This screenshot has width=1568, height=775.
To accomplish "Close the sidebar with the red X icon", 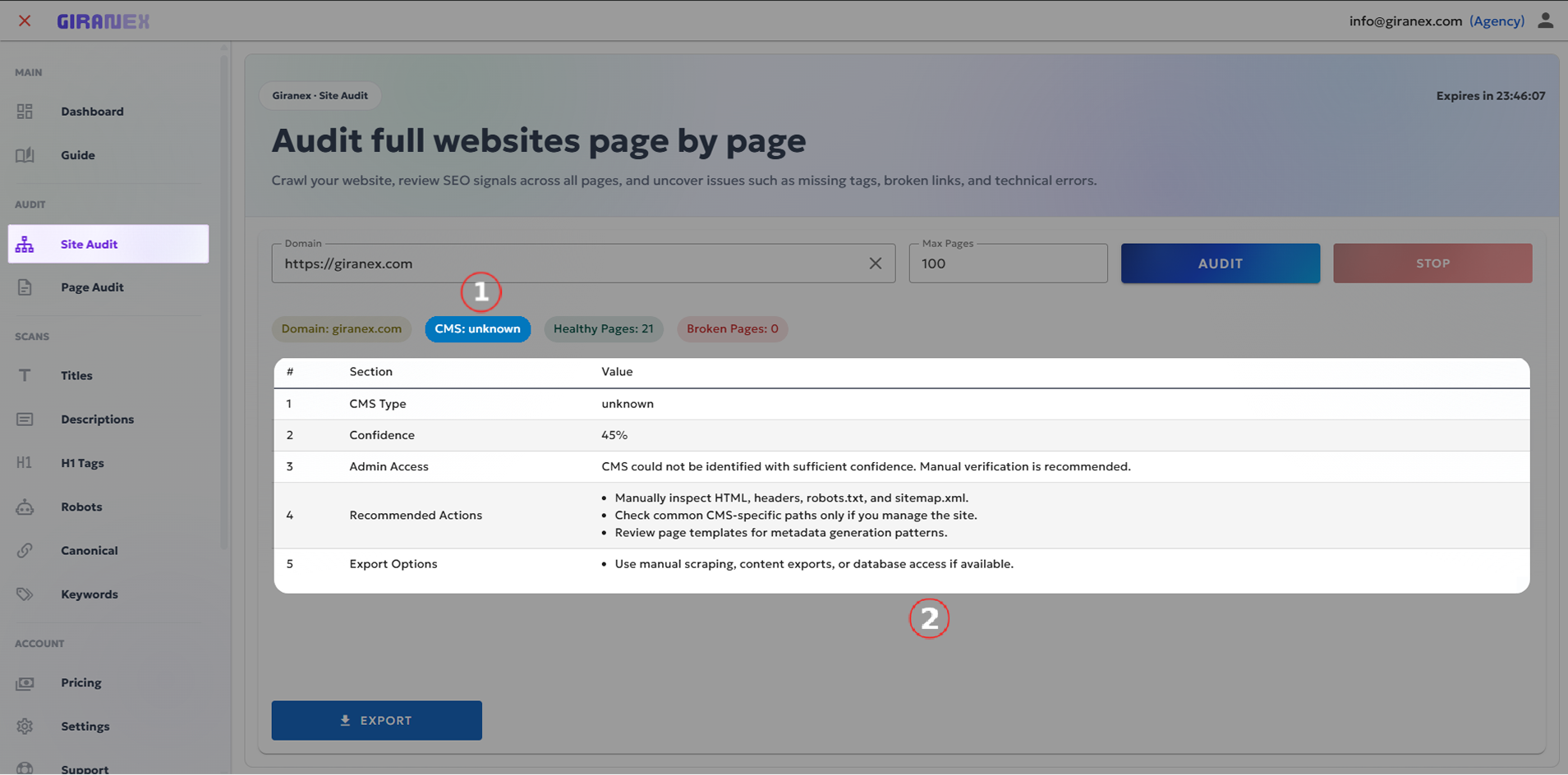I will point(25,21).
